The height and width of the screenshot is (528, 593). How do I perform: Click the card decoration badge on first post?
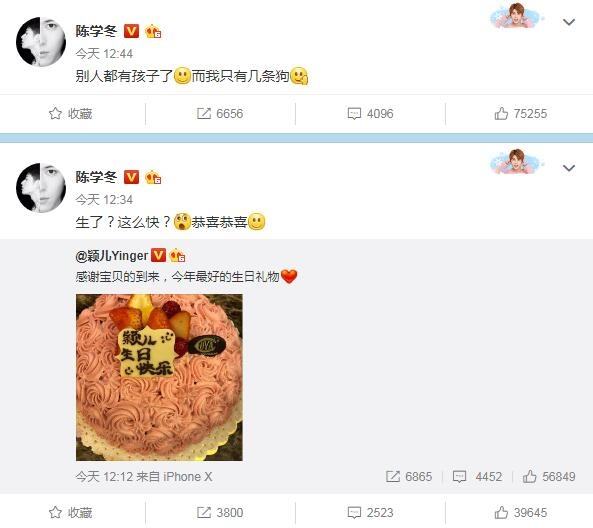517,16
